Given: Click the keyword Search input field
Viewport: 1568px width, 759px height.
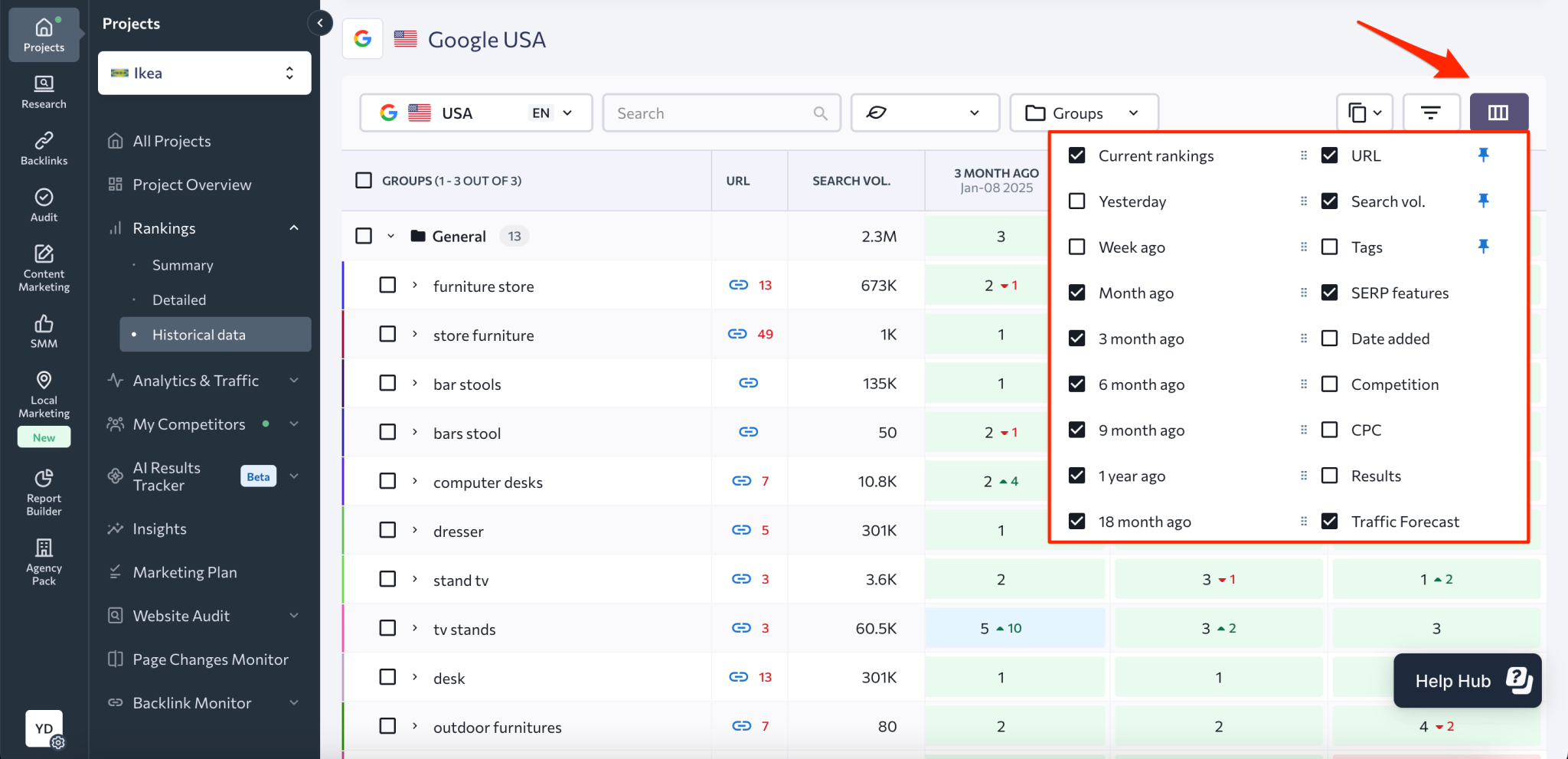Looking at the screenshot, I should click(x=721, y=113).
